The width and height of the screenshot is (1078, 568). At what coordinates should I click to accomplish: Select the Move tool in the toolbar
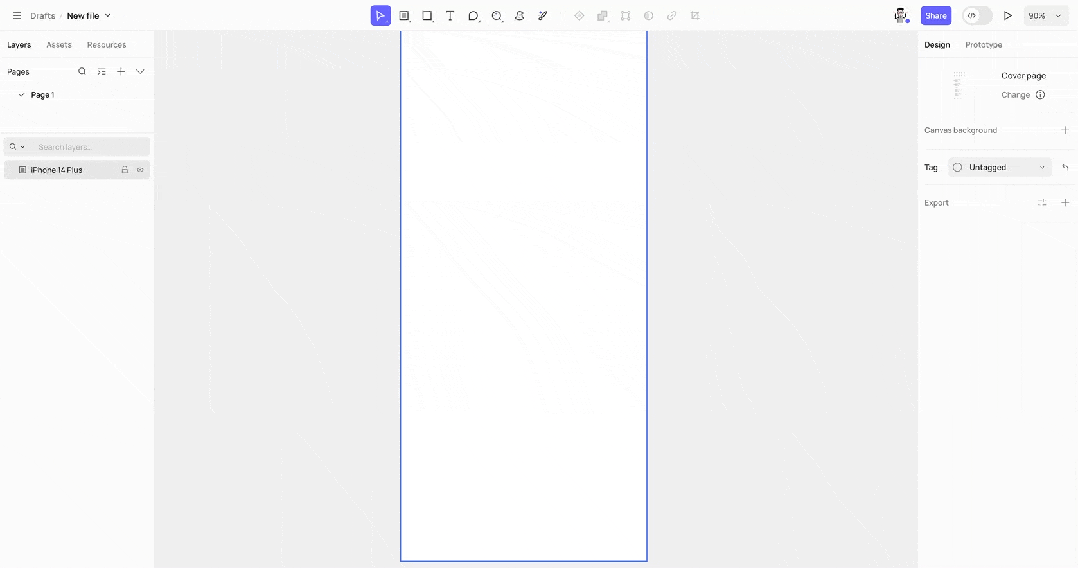(380, 16)
